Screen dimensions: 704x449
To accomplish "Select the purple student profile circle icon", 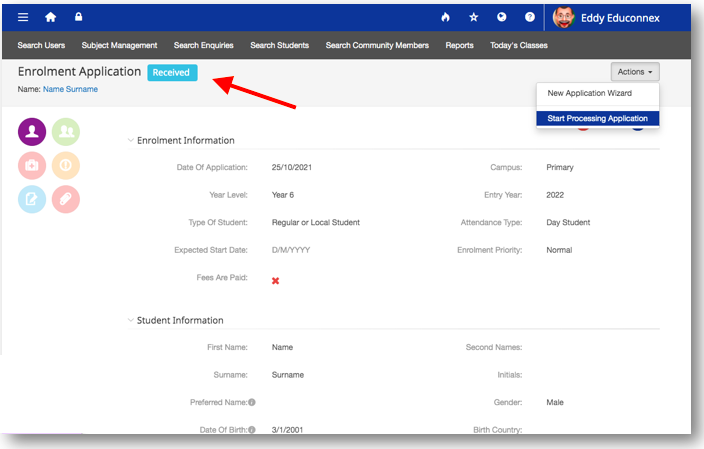I will click(x=32, y=132).
